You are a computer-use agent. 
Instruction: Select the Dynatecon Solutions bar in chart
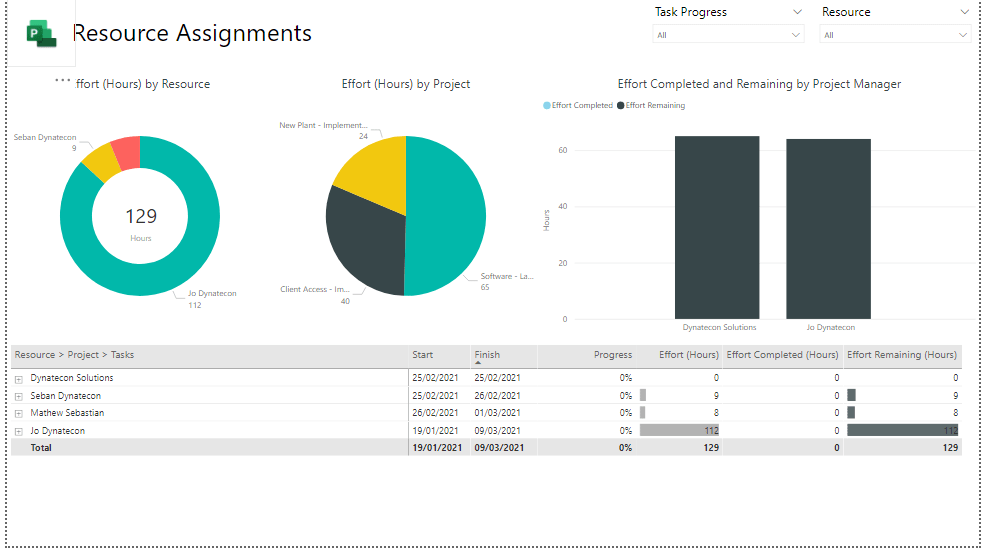(x=717, y=228)
